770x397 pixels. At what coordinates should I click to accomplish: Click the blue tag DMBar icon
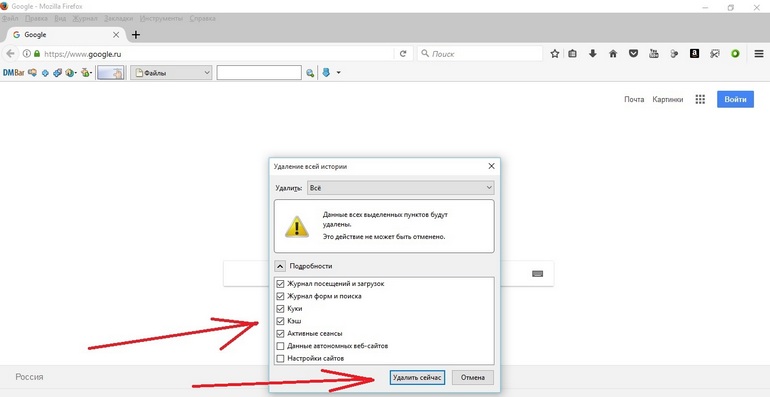click(x=57, y=73)
